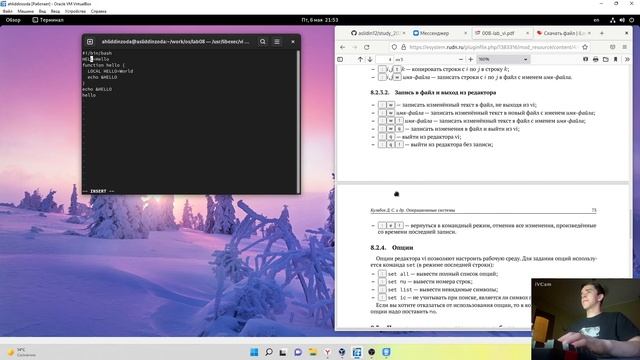
Task: Click the new tab icon in terminal header
Action: pos(90,42)
